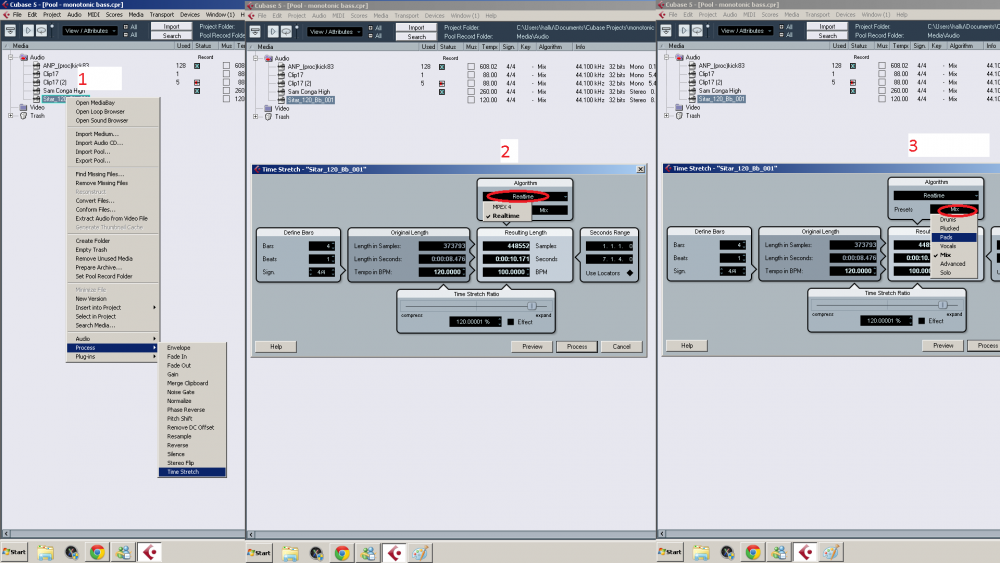Choose Pads preset in right dialog list

click(x=954, y=237)
